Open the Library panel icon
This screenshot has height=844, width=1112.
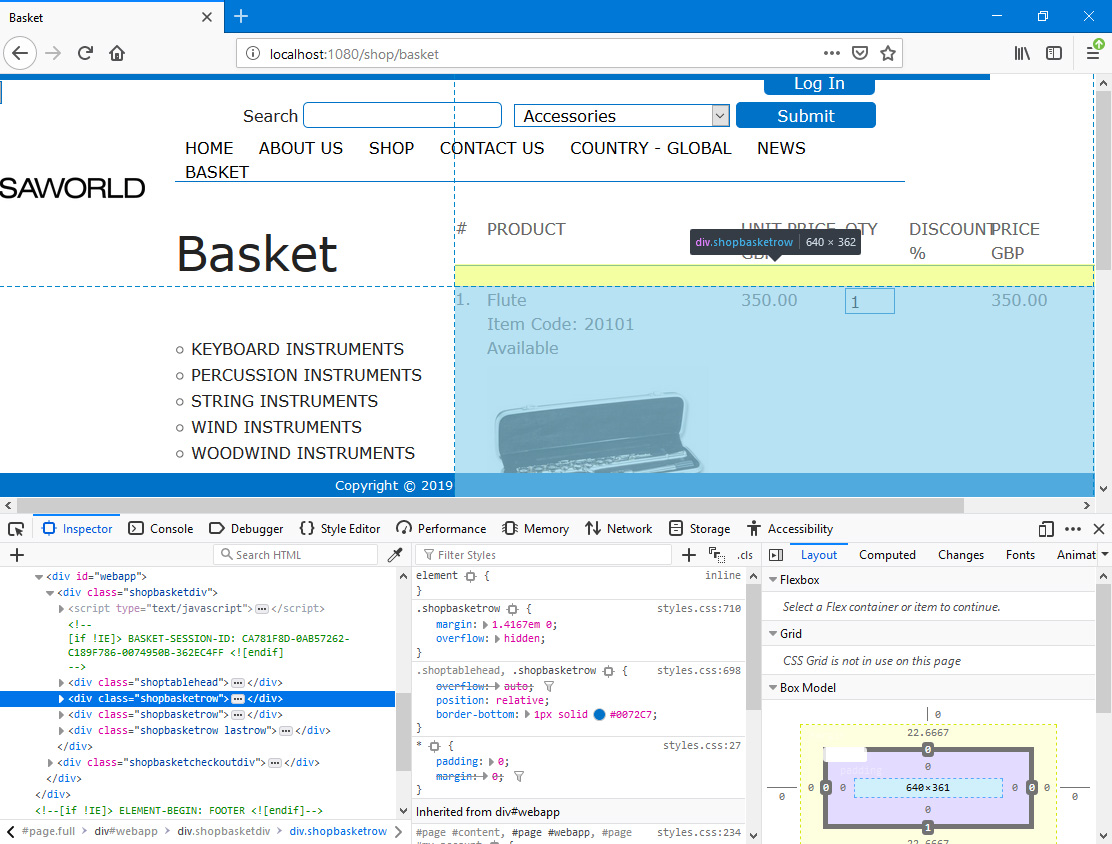point(1022,53)
